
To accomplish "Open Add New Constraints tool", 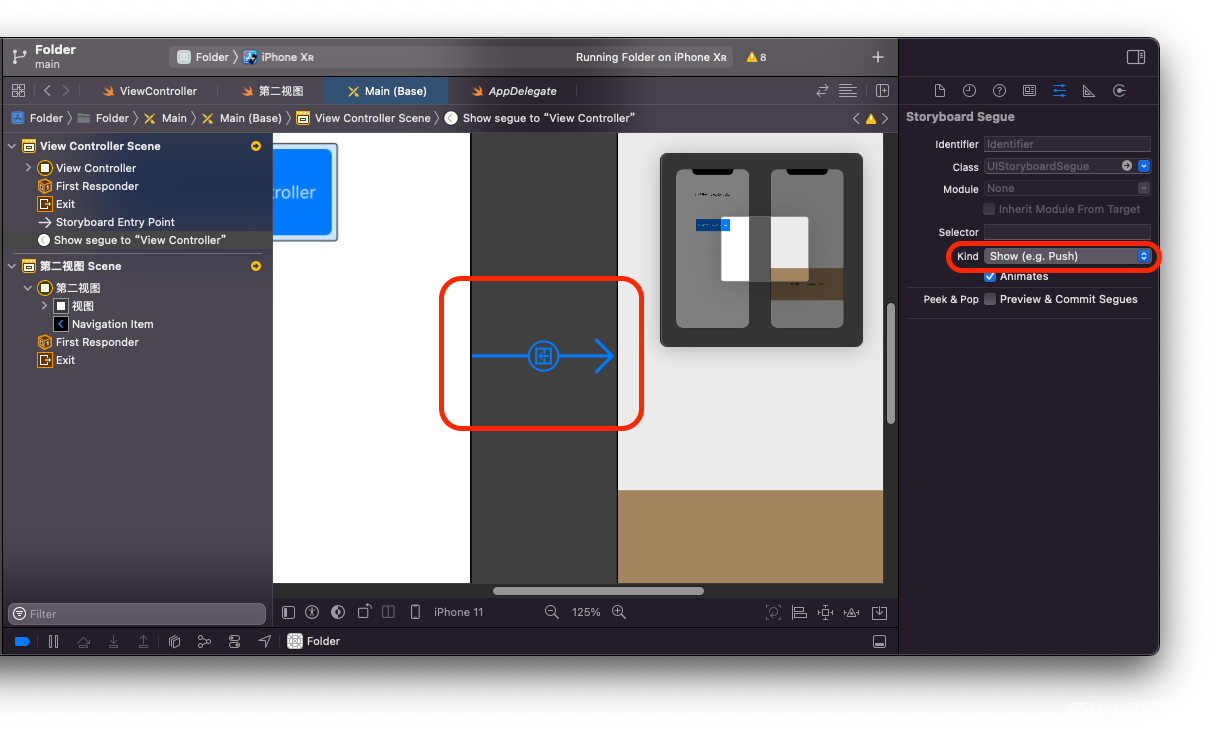I will coord(825,612).
